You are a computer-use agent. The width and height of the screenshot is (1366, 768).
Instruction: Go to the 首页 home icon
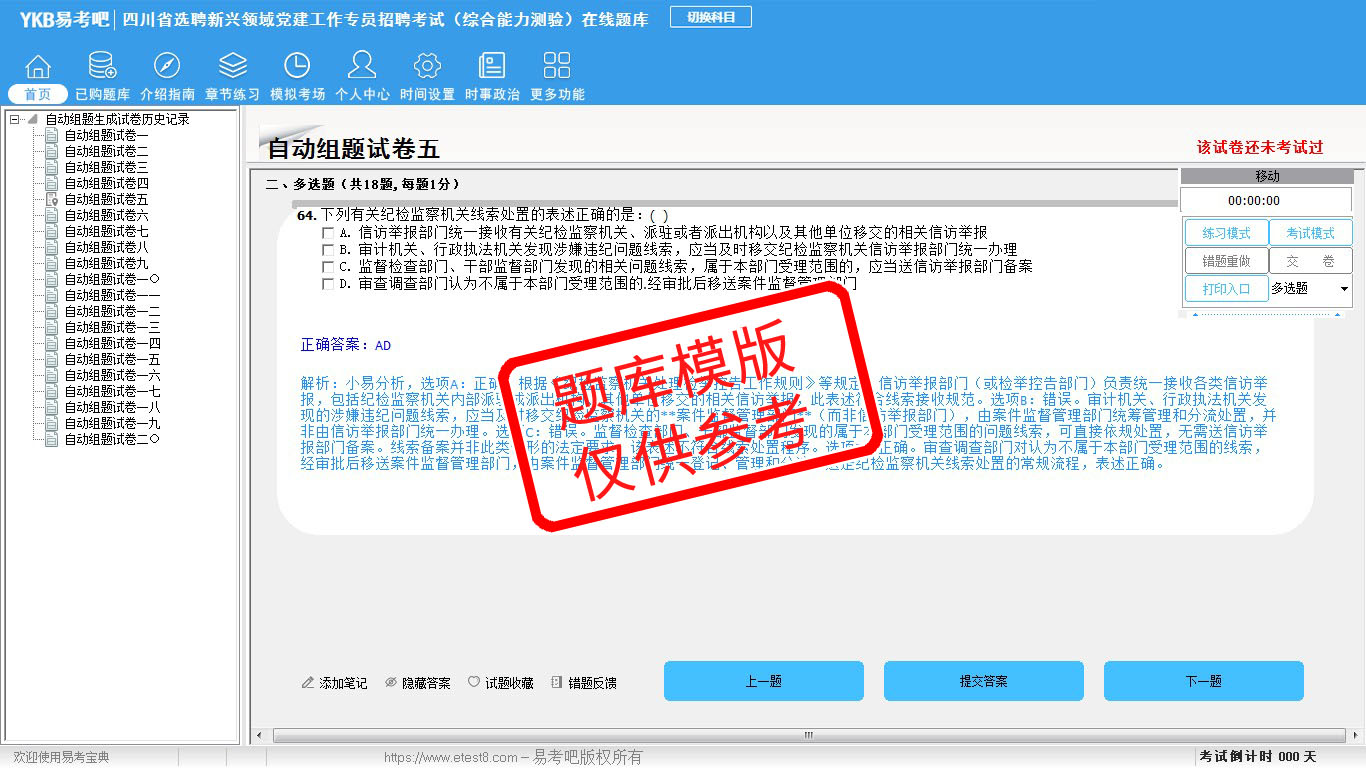click(x=38, y=67)
